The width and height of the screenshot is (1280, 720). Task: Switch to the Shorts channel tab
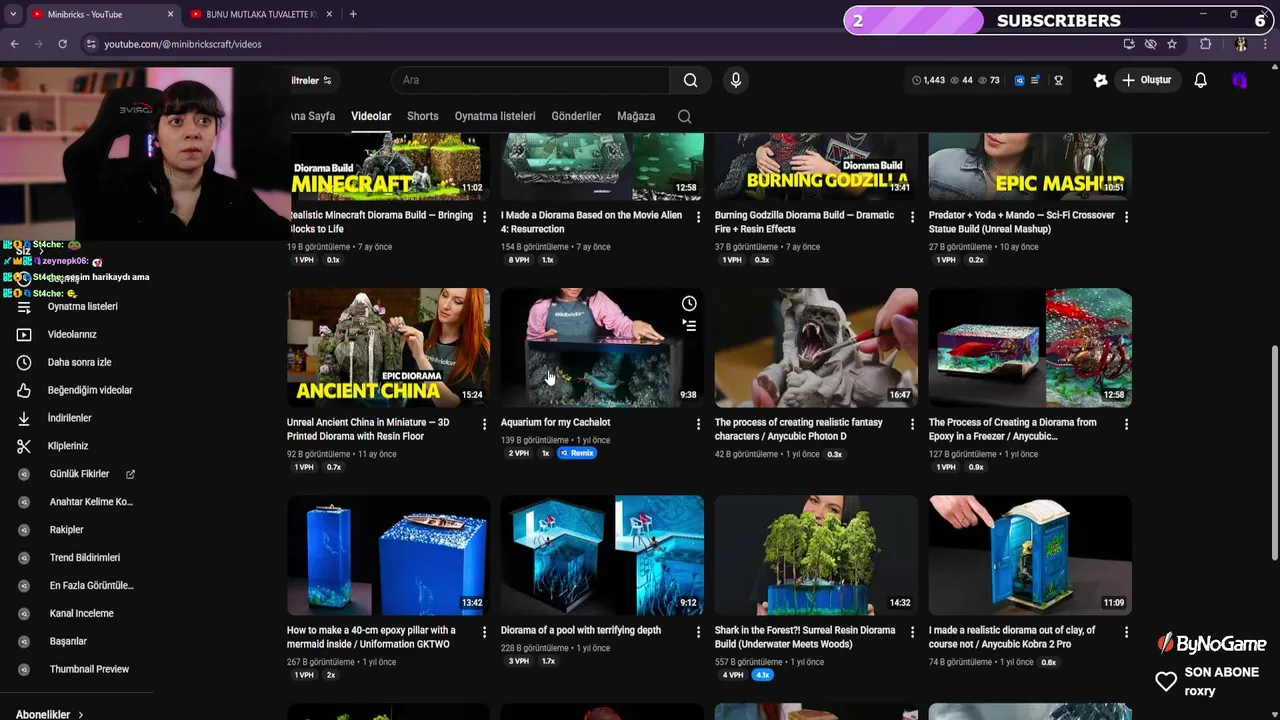[x=422, y=116]
